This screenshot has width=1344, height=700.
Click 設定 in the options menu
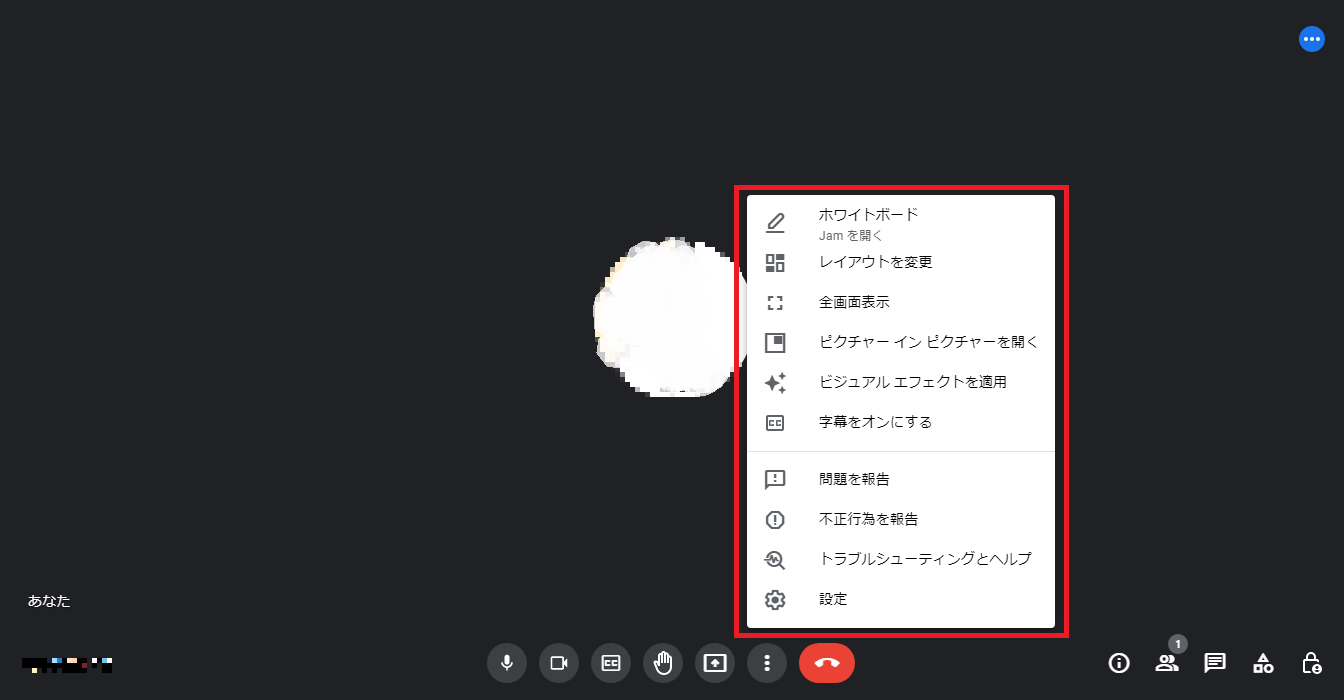[833, 600]
